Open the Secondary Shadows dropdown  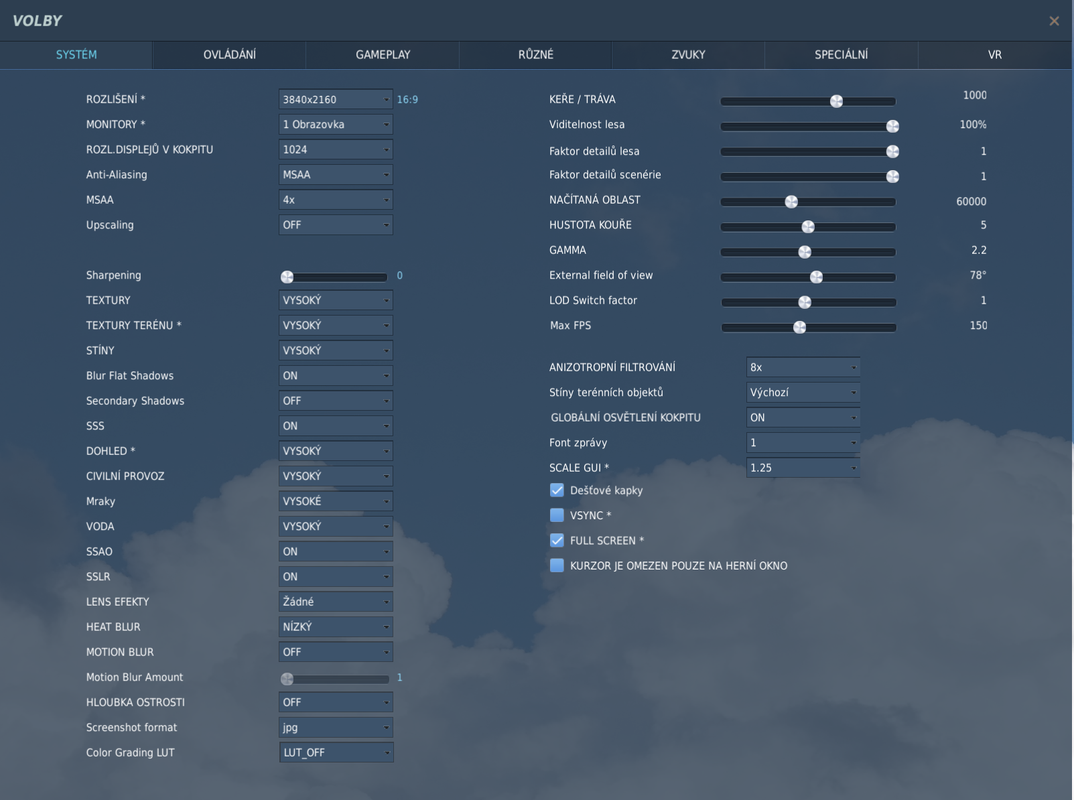coord(336,401)
